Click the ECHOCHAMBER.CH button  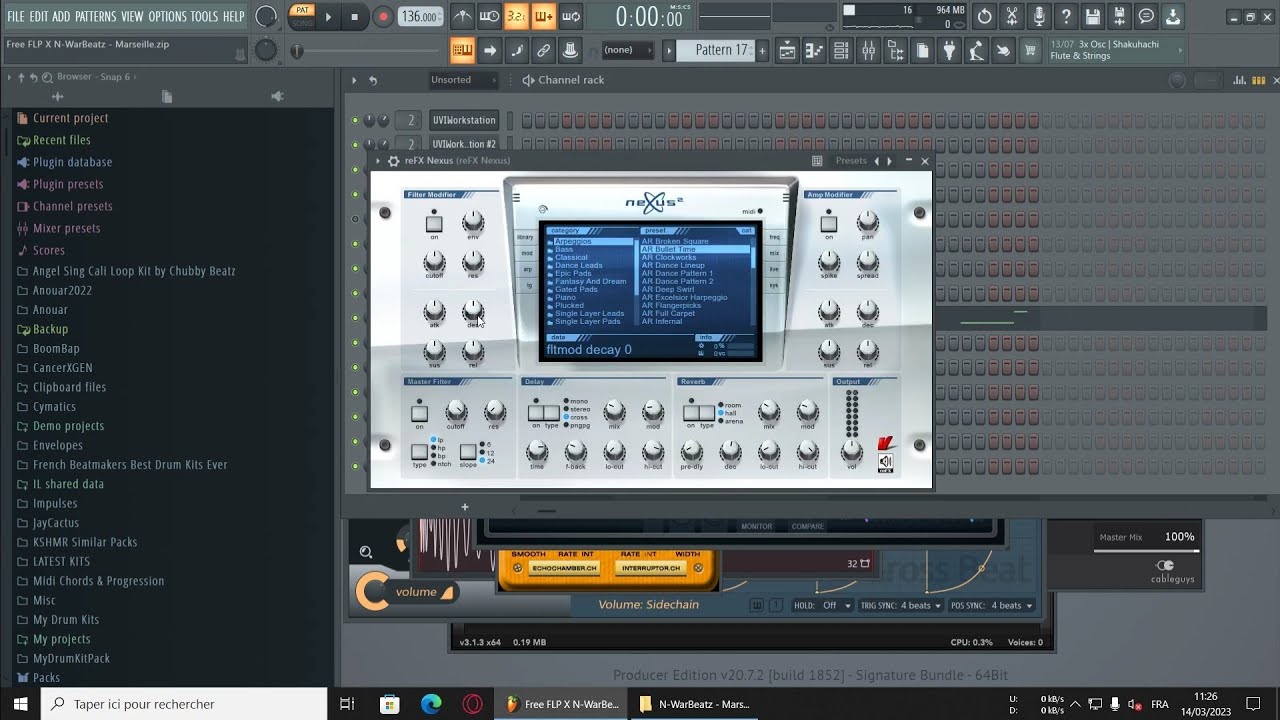tap(564, 568)
